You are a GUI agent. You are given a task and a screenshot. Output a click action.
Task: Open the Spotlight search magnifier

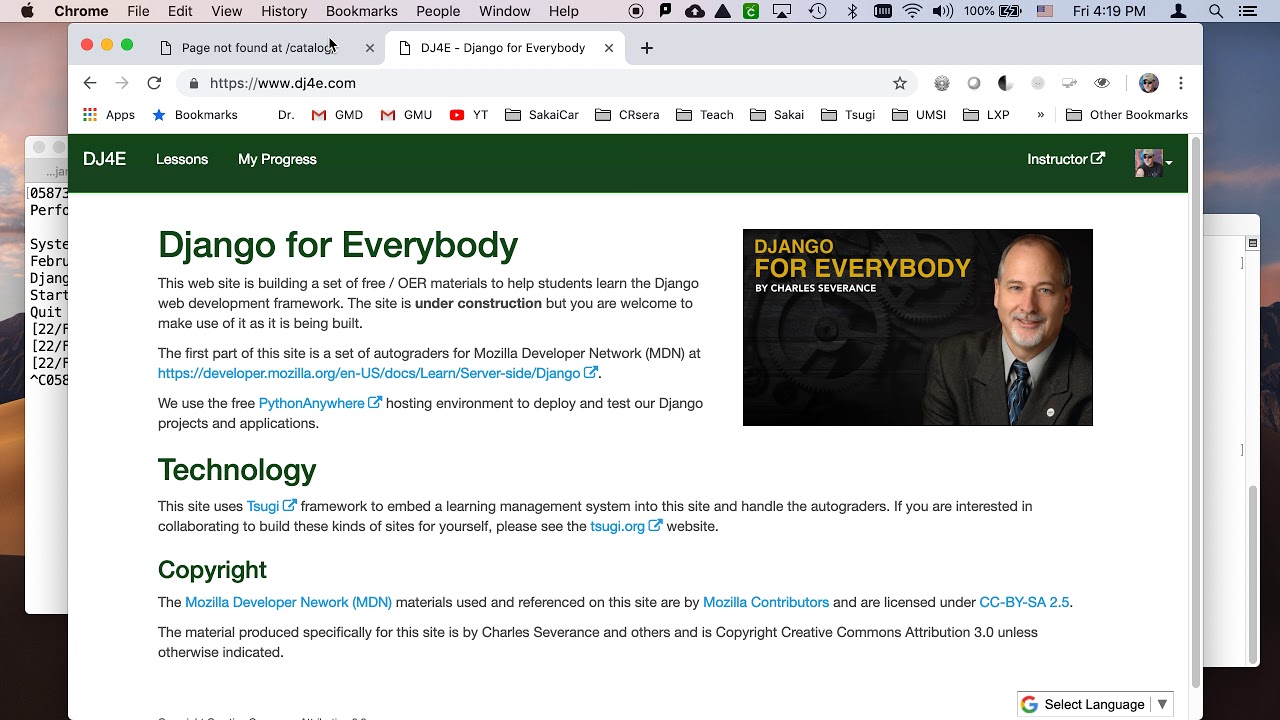[1216, 11]
